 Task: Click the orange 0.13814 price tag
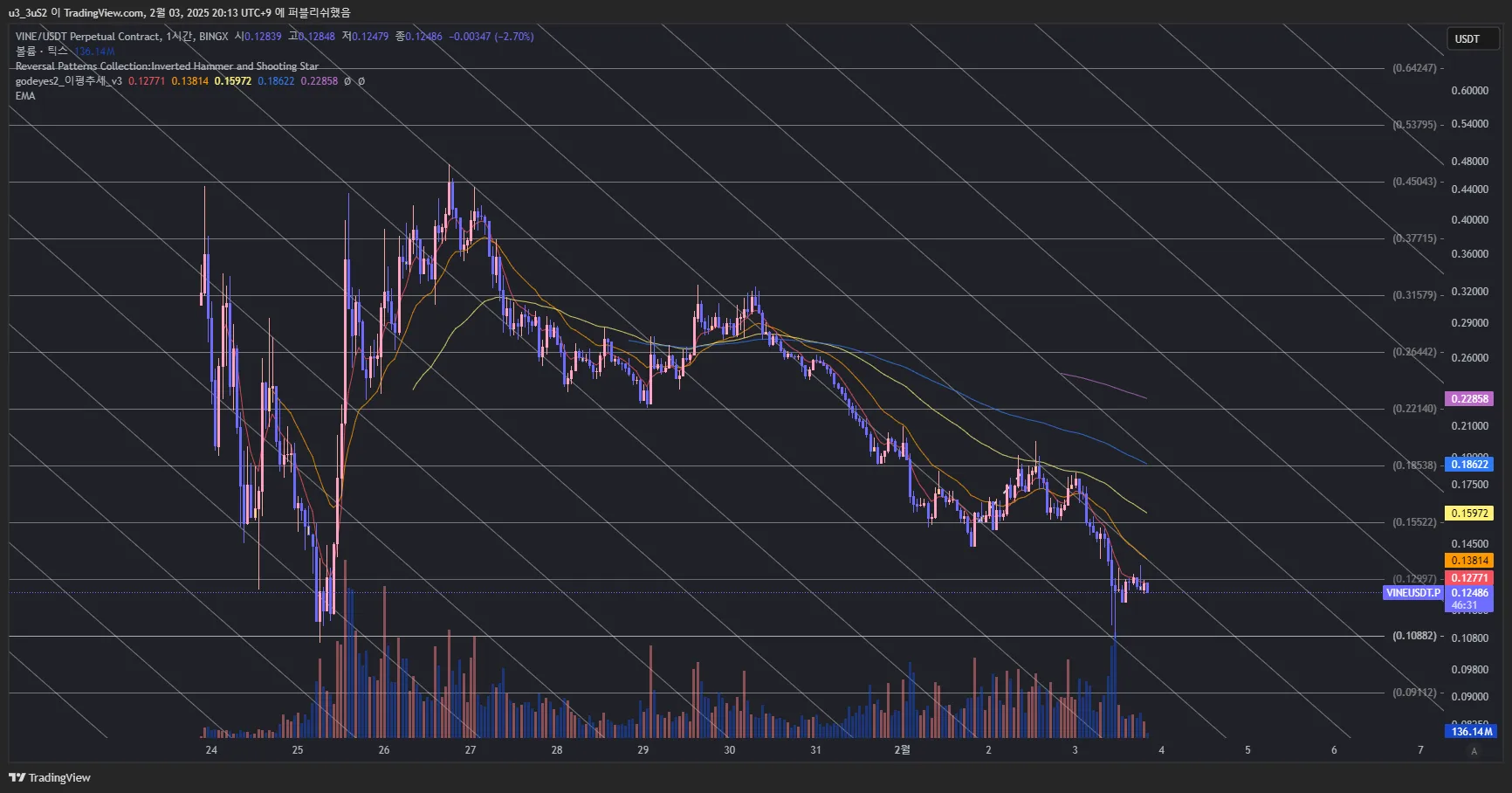(1470, 561)
